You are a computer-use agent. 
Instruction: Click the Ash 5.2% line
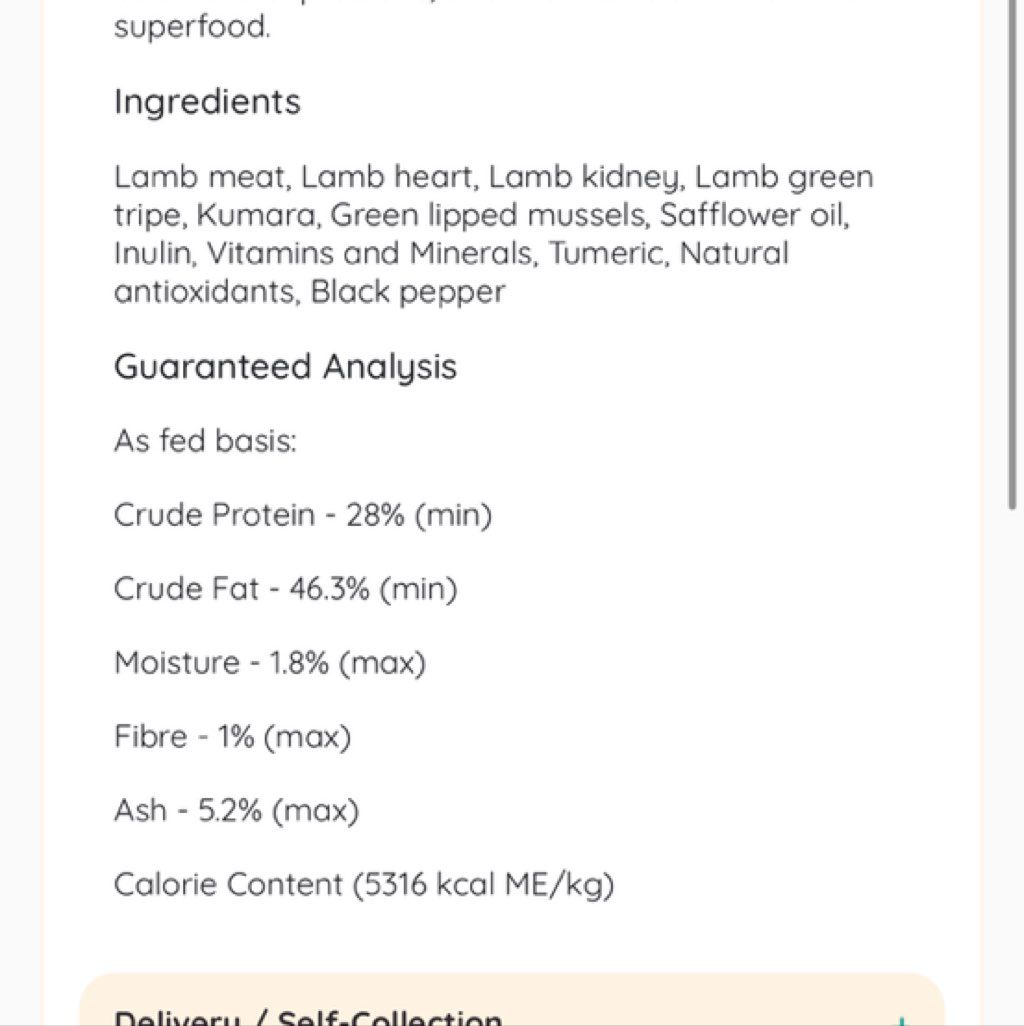coord(236,811)
